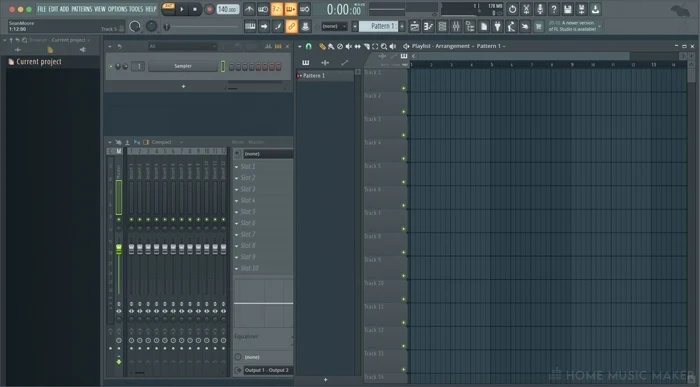This screenshot has width=700, height=387.
Task: Toggle typing keyboard to piano icon
Action: 250,26
